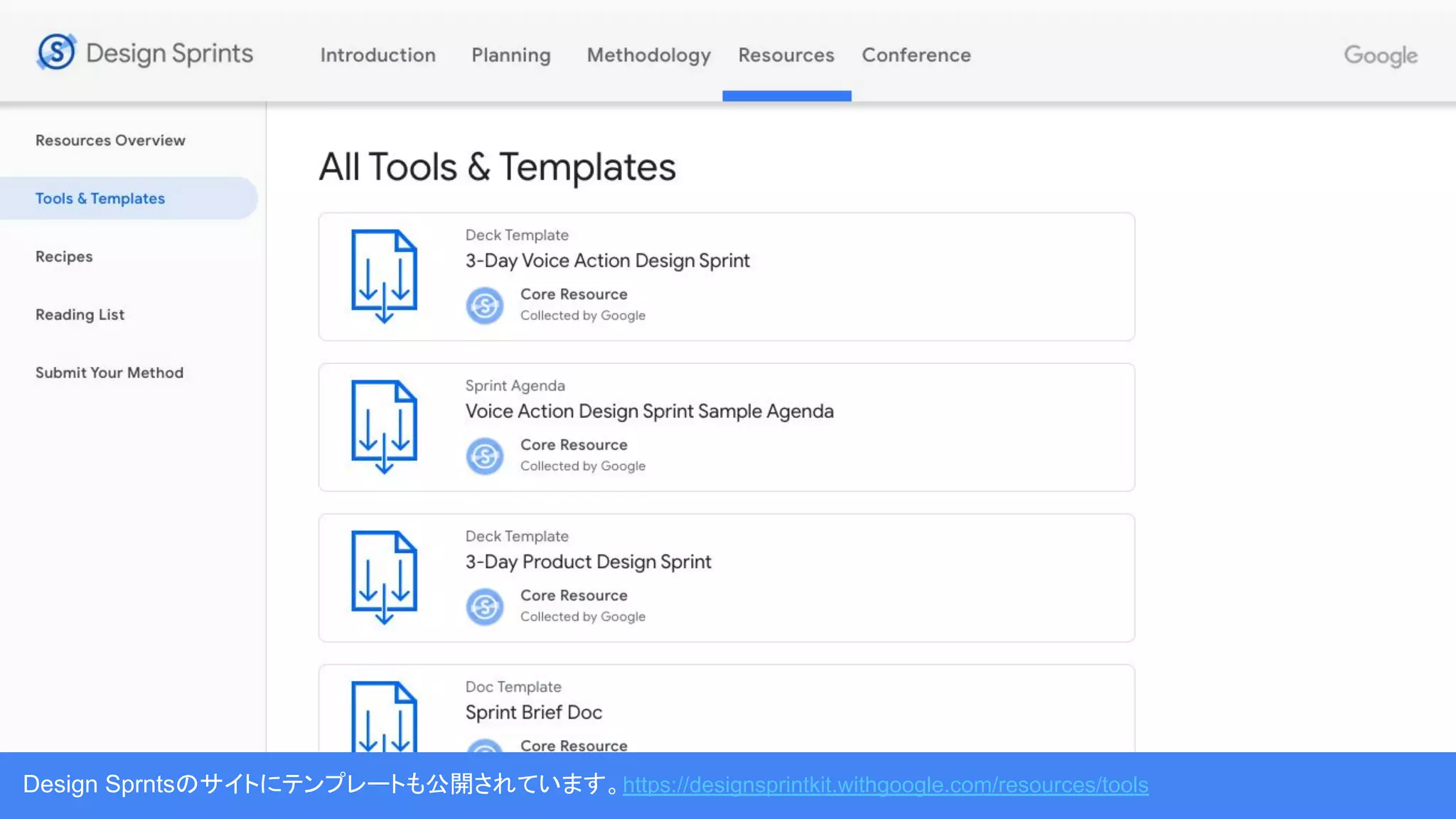Select Tools & Templates sidebar item
The width and height of the screenshot is (1456, 819).
(129, 198)
